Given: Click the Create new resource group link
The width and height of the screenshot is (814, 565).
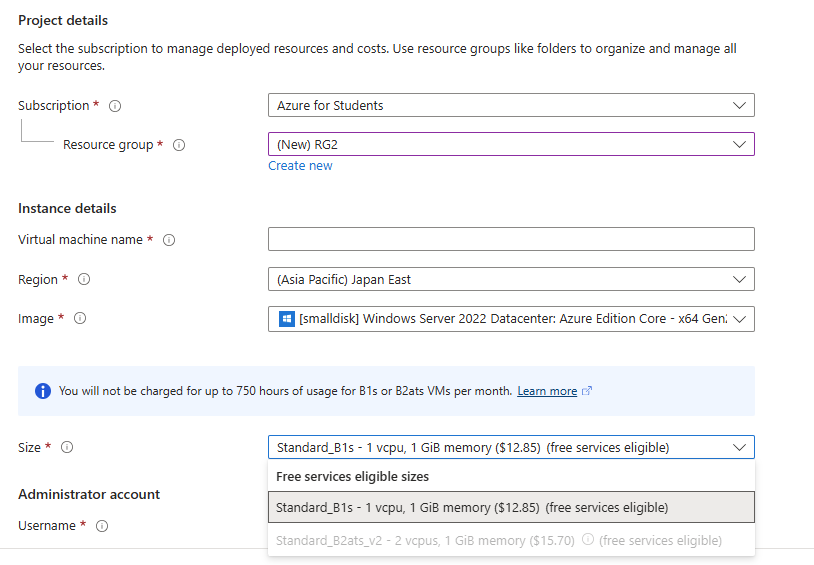Looking at the screenshot, I should click(300, 166).
